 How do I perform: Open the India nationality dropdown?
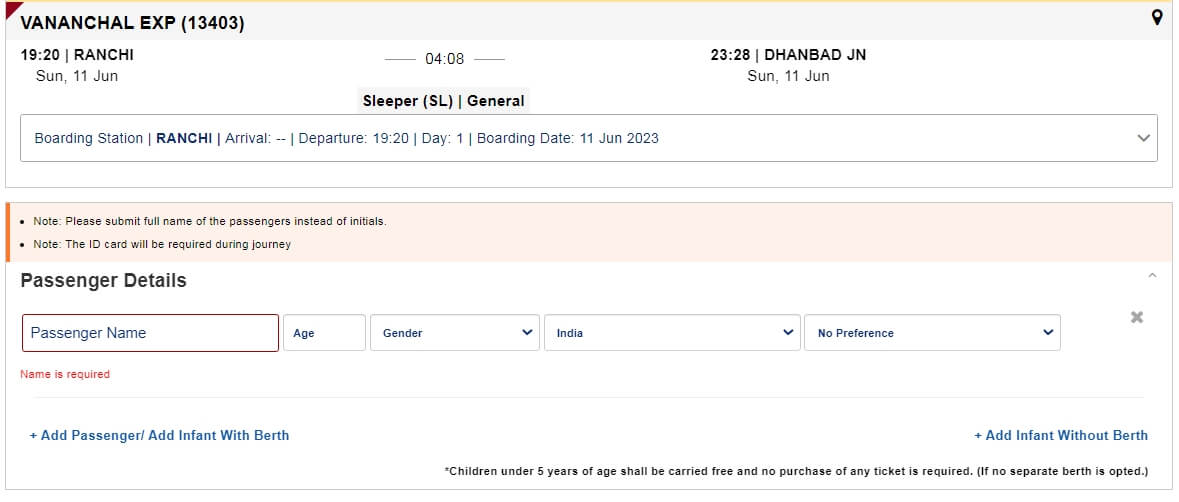click(x=672, y=333)
